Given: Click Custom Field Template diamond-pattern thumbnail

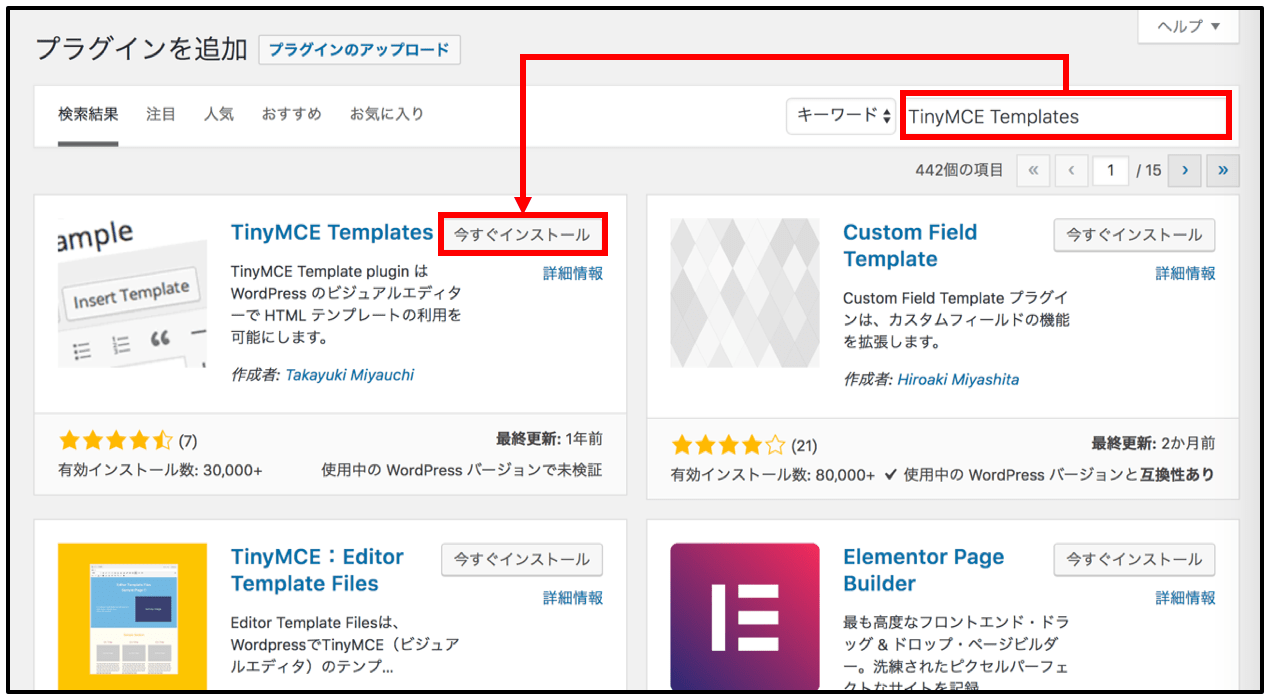Looking at the screenshot, I should click(x=745, y=293).
